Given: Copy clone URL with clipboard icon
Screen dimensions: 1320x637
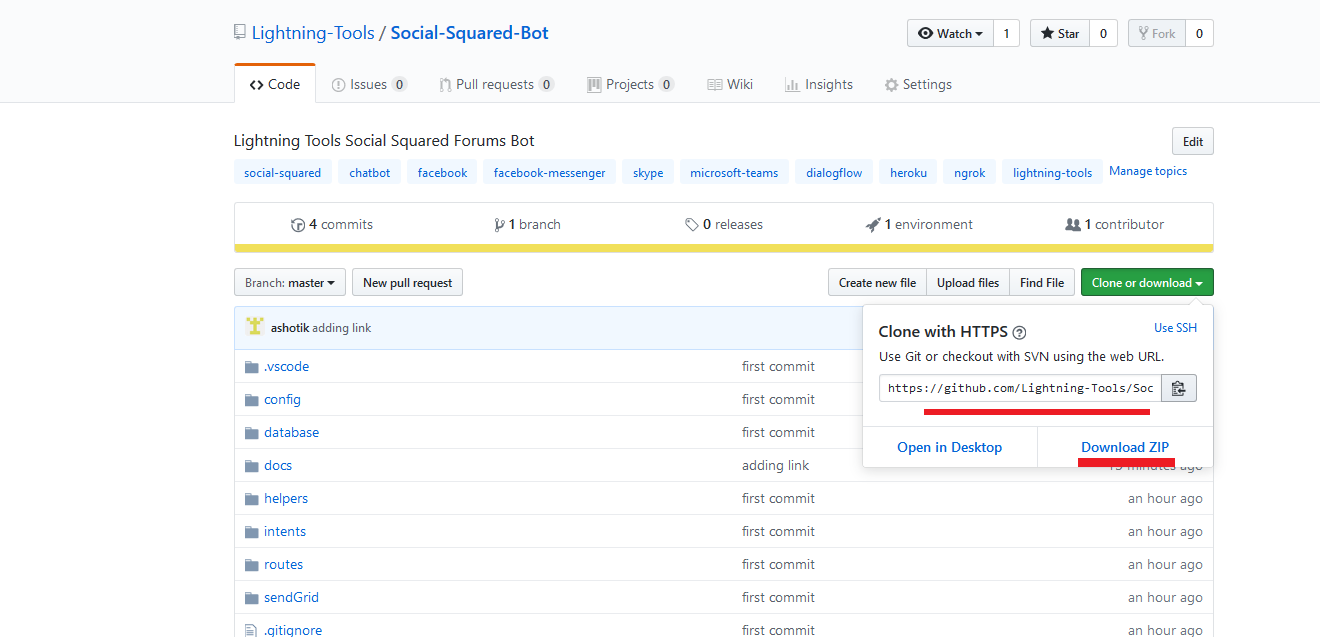Looking at the screenshot, I should [x=1178, y=388].
